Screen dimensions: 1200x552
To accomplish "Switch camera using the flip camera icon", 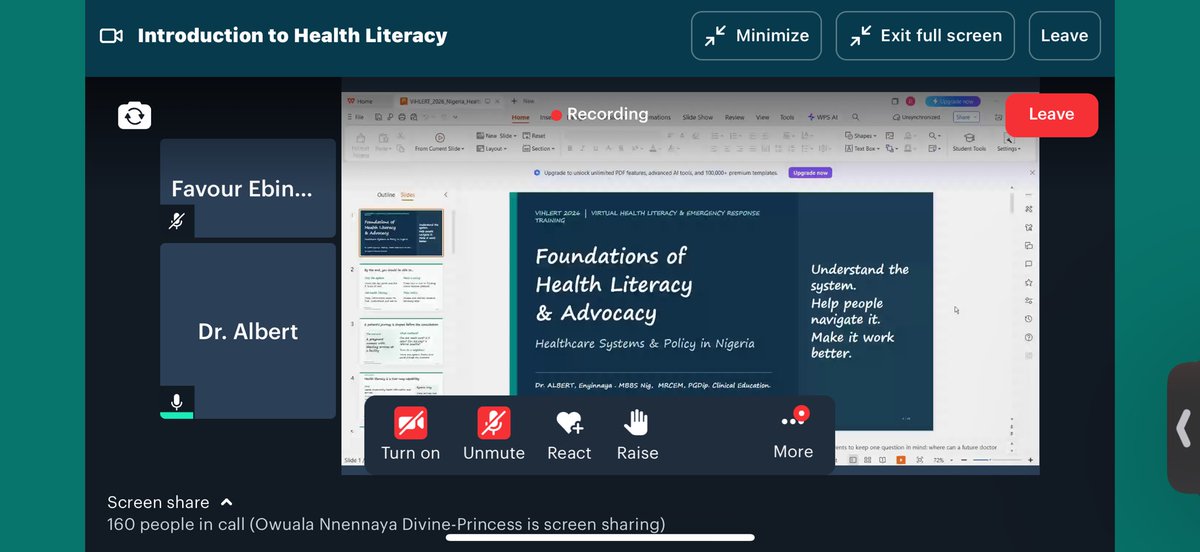I will pos(135,116).
